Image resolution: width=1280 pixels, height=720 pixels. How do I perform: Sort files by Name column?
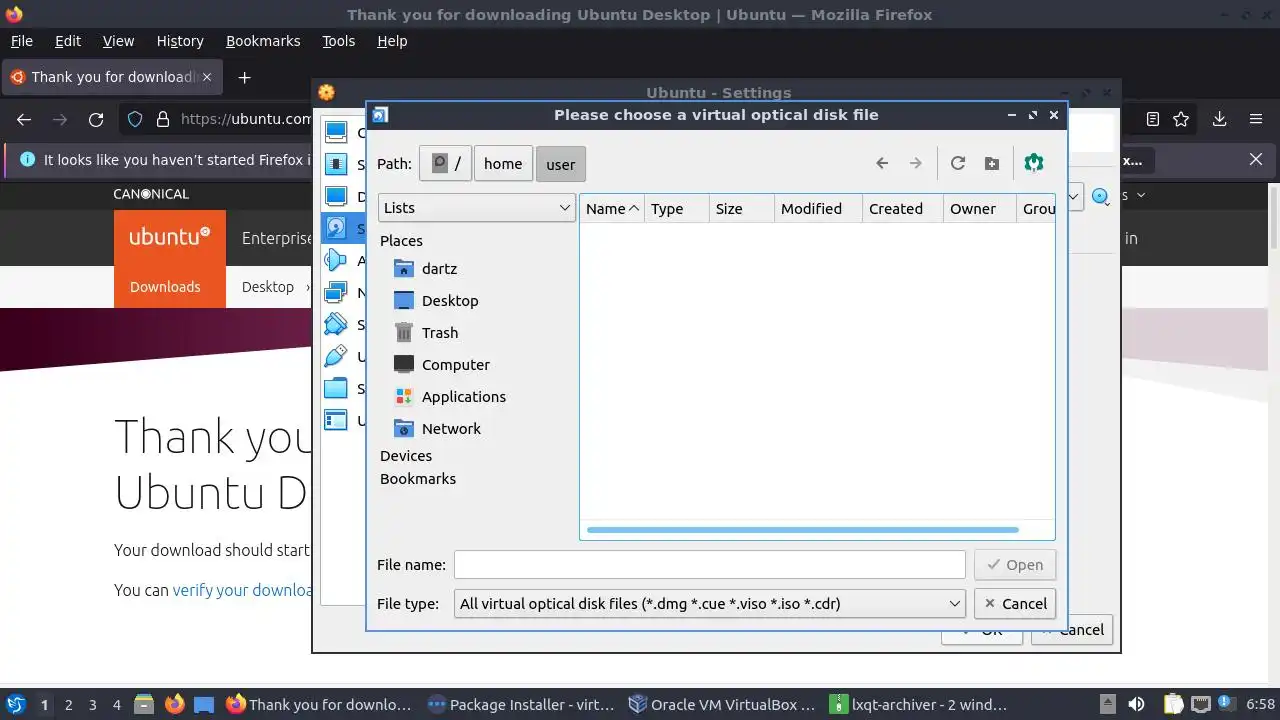[x=612, y=209]
